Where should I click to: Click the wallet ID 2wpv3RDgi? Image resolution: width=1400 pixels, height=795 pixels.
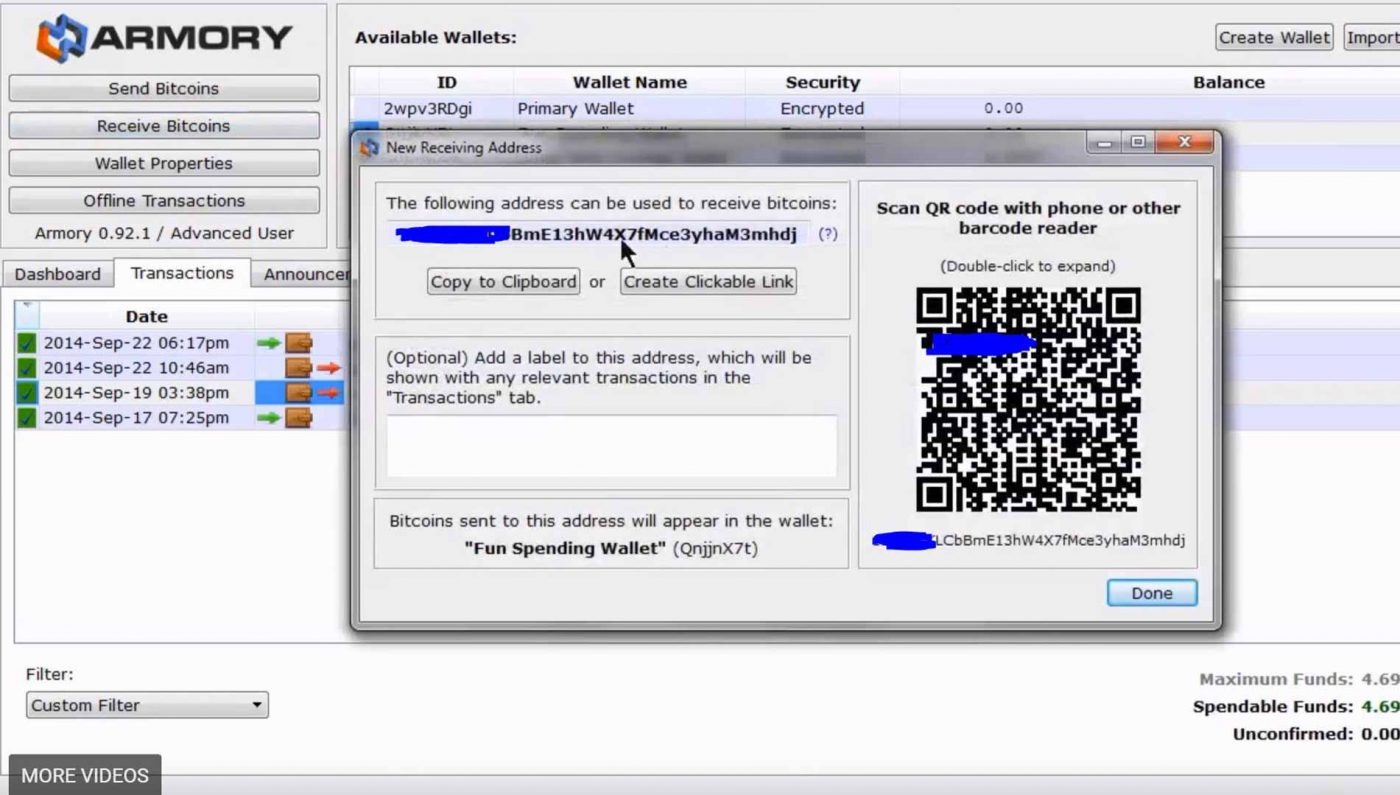click(x=429, y=108)
